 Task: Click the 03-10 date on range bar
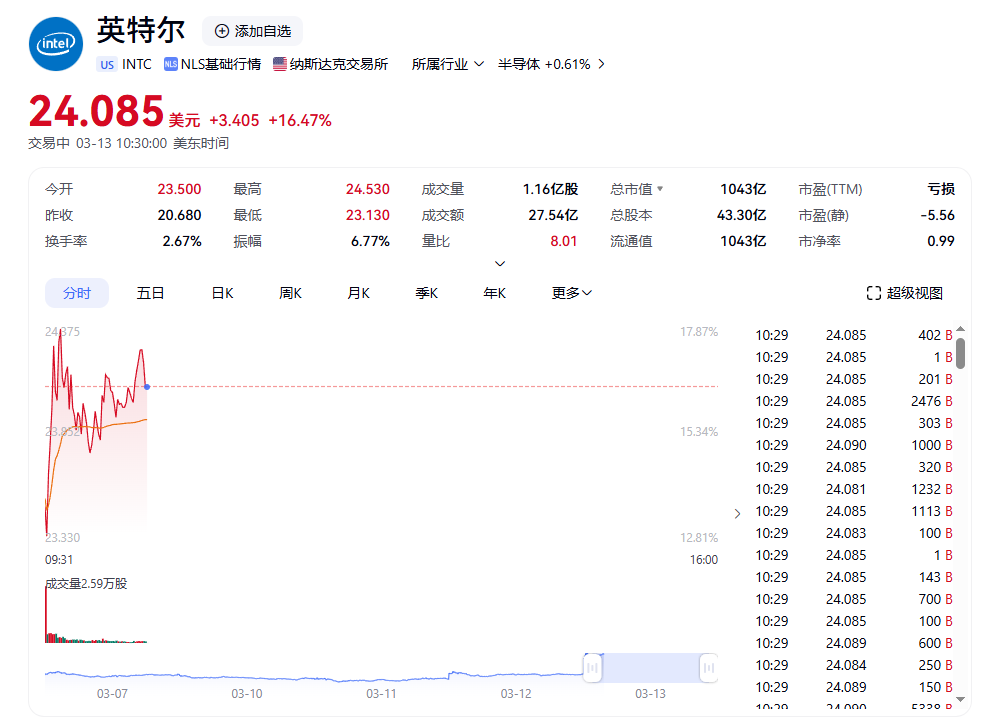pyautogui.click(x=247, y=694)
